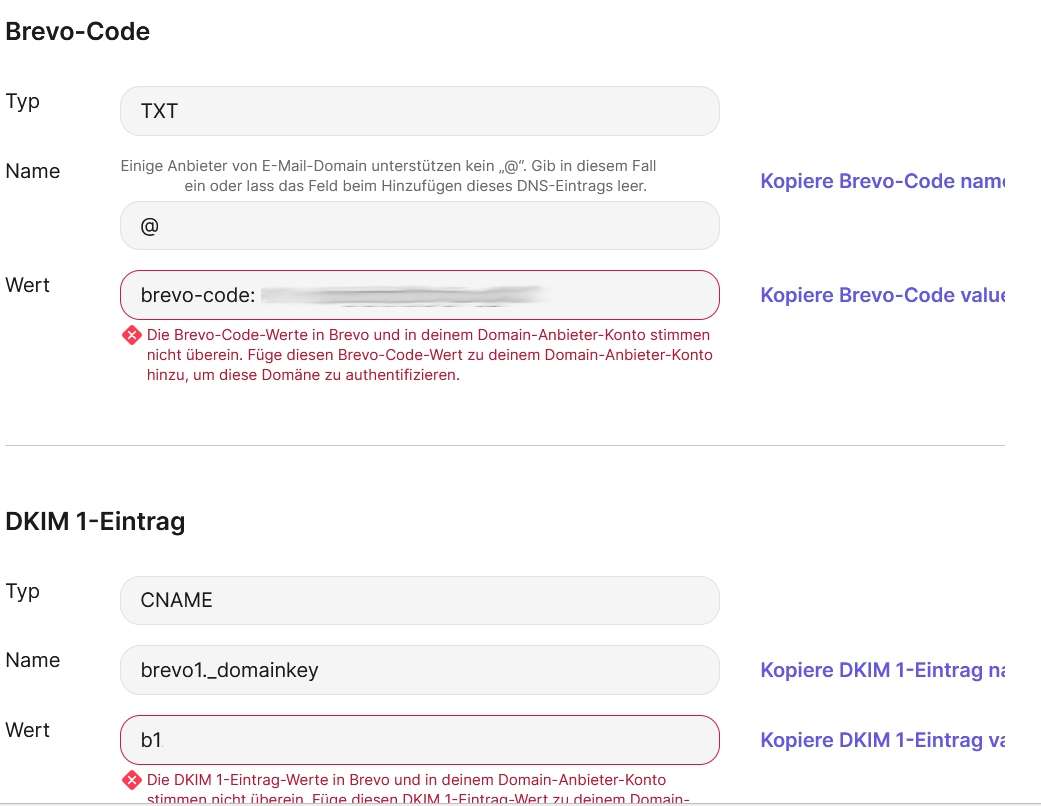Click the DKIM 1-Eintrag section heading
Screen dimensions: 1041x806
[95, 521]
